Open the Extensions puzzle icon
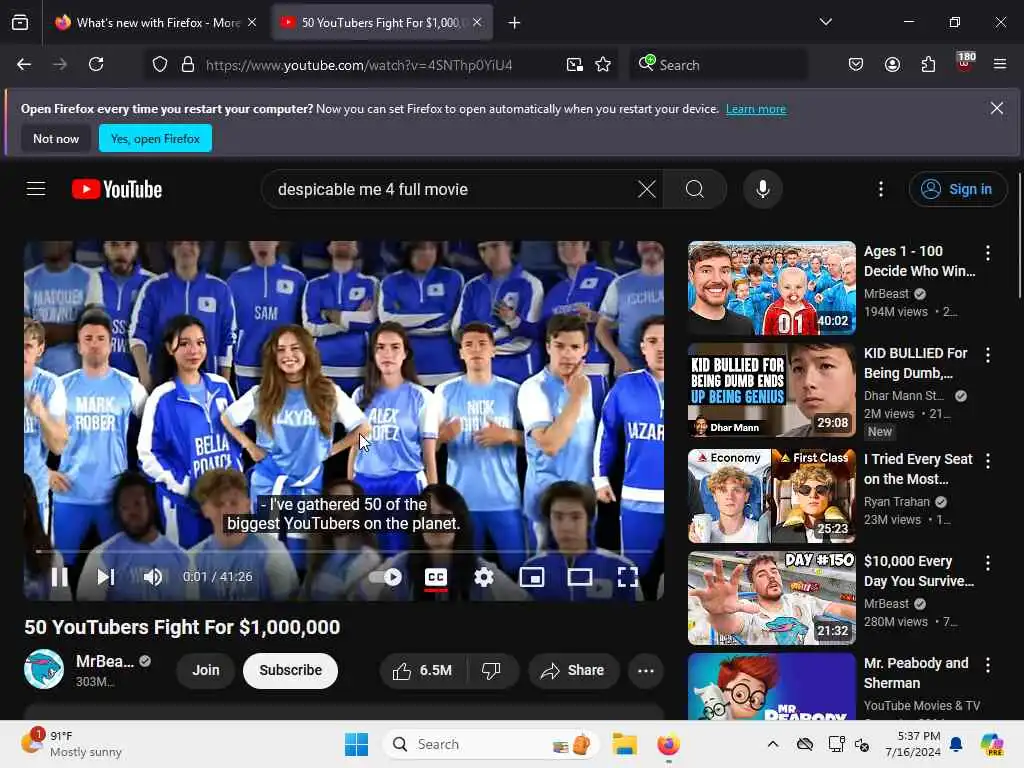1024x768 pixels. point(928,64)
